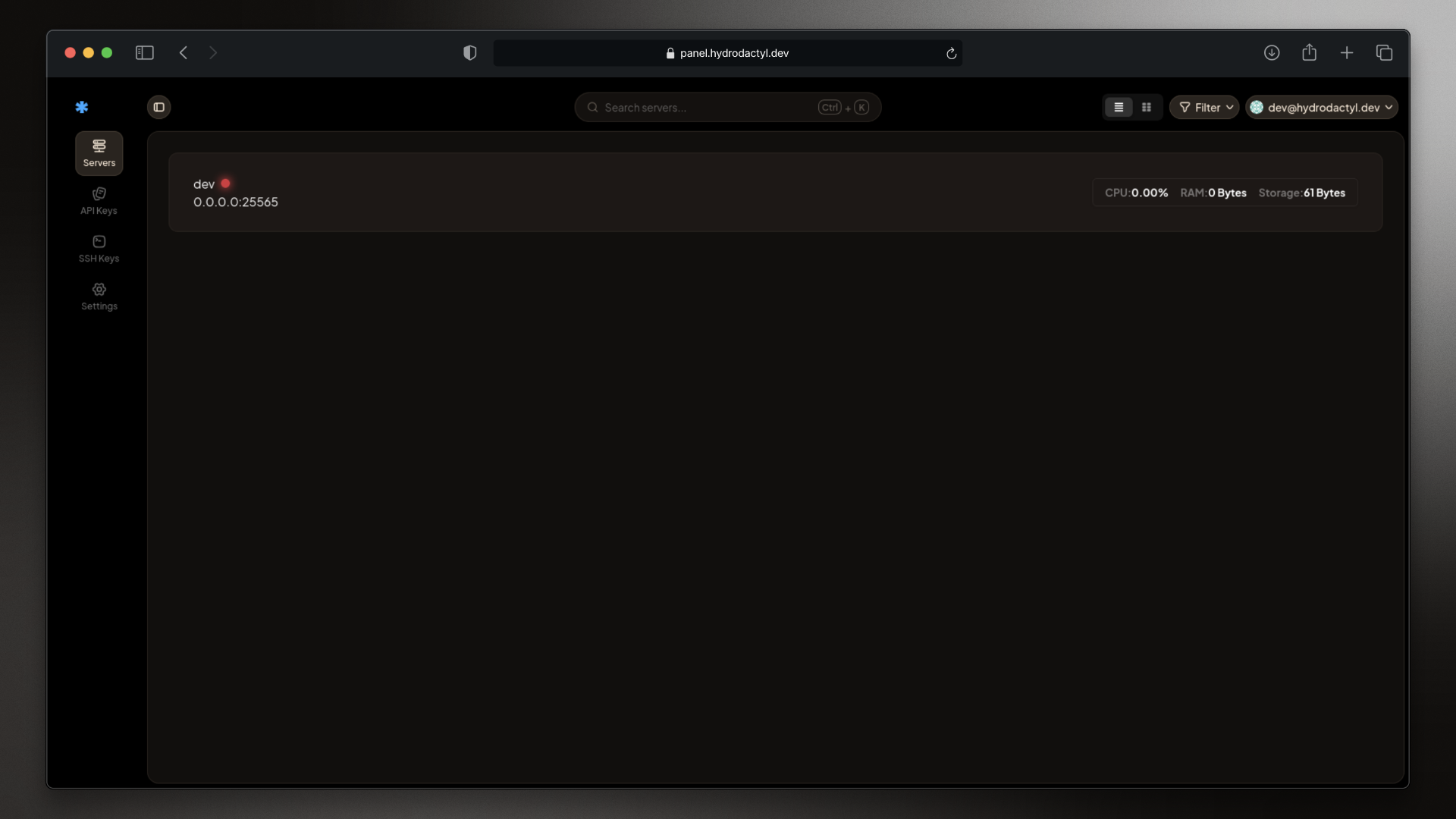Open the Filter dropdown
The image size is (1456, 819).
coord(1204,107)
